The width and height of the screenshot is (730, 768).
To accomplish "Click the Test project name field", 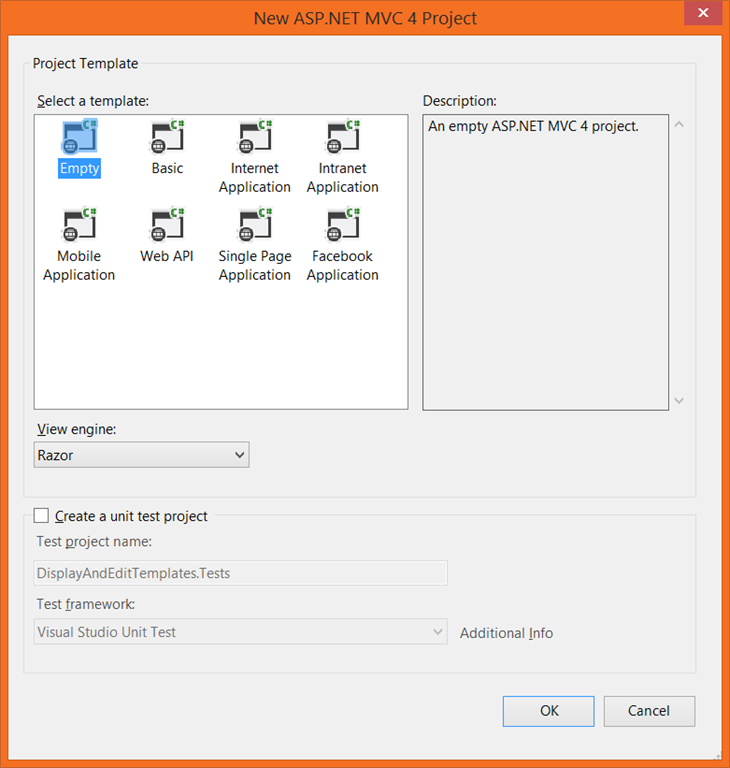I will [x=241, y=573].
